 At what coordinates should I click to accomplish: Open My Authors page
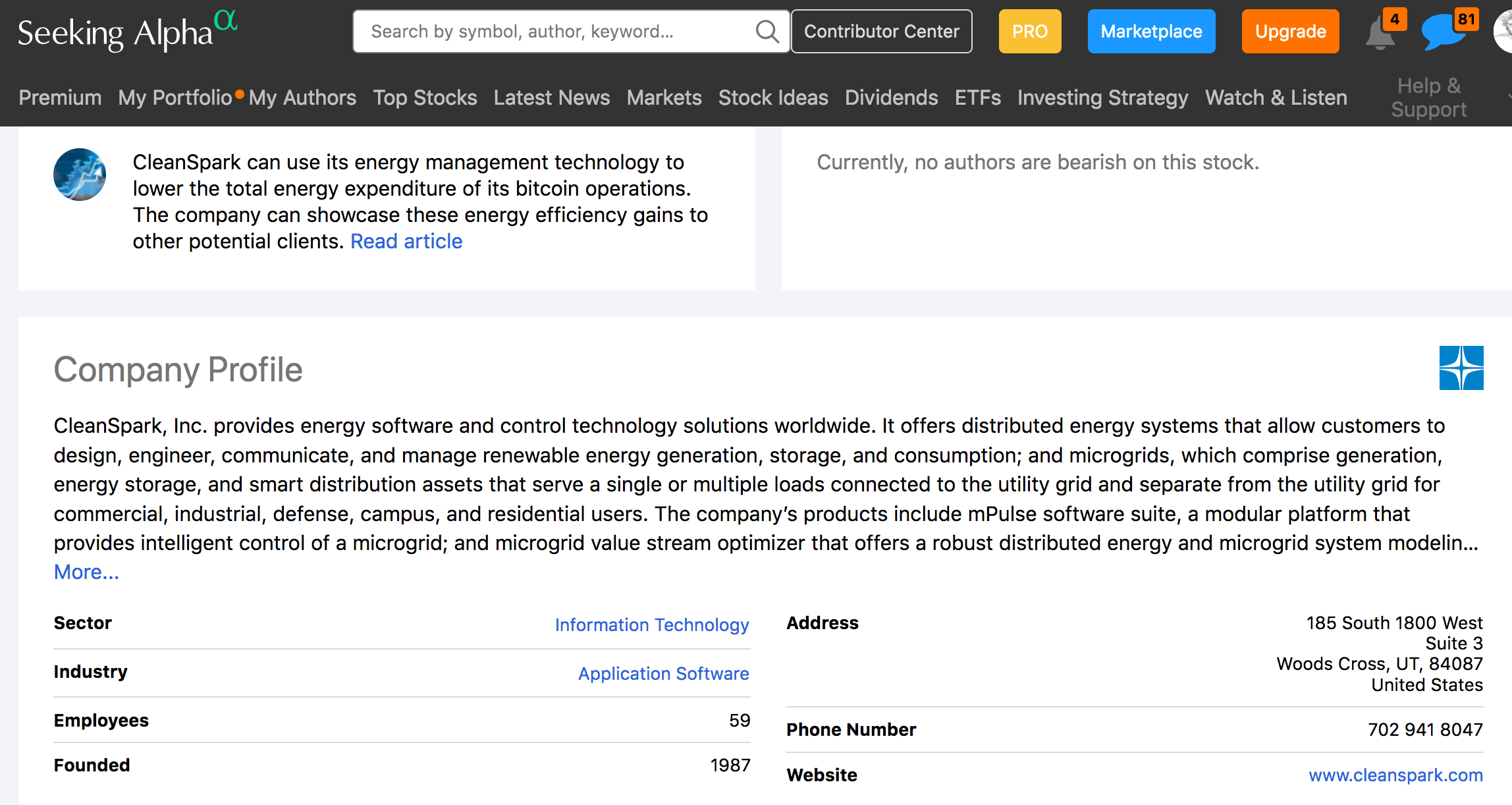pyautogui.click(x=302, y=97)
